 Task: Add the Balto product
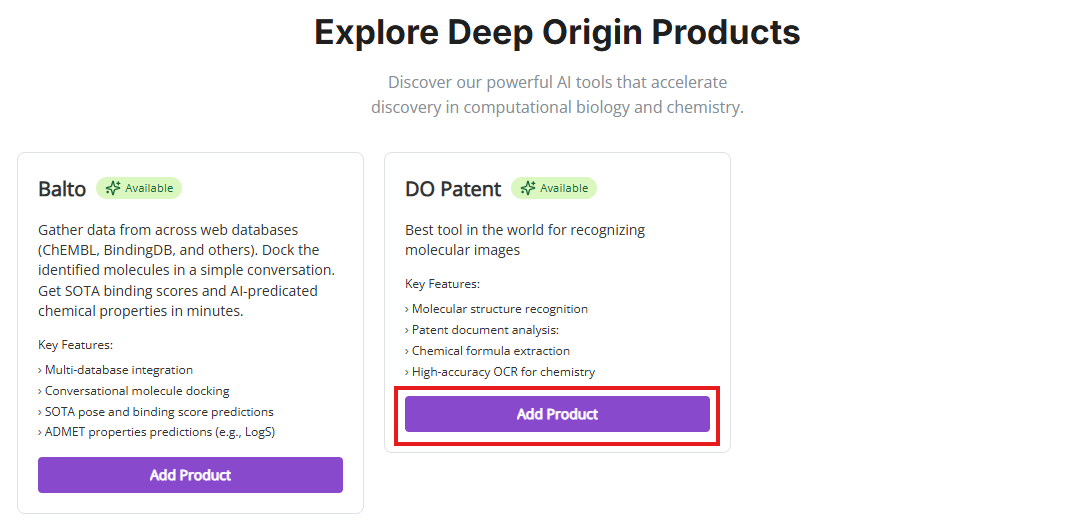coord(190,475)
